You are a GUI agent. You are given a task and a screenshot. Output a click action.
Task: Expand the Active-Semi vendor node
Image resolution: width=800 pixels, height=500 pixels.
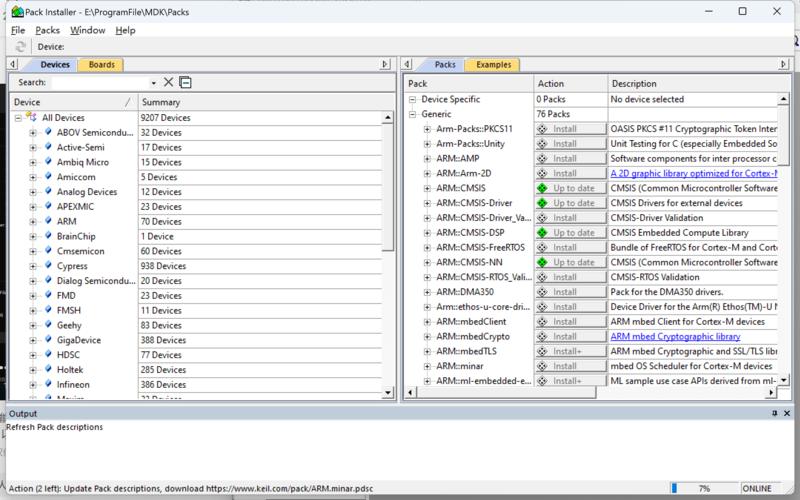(33, 147)
